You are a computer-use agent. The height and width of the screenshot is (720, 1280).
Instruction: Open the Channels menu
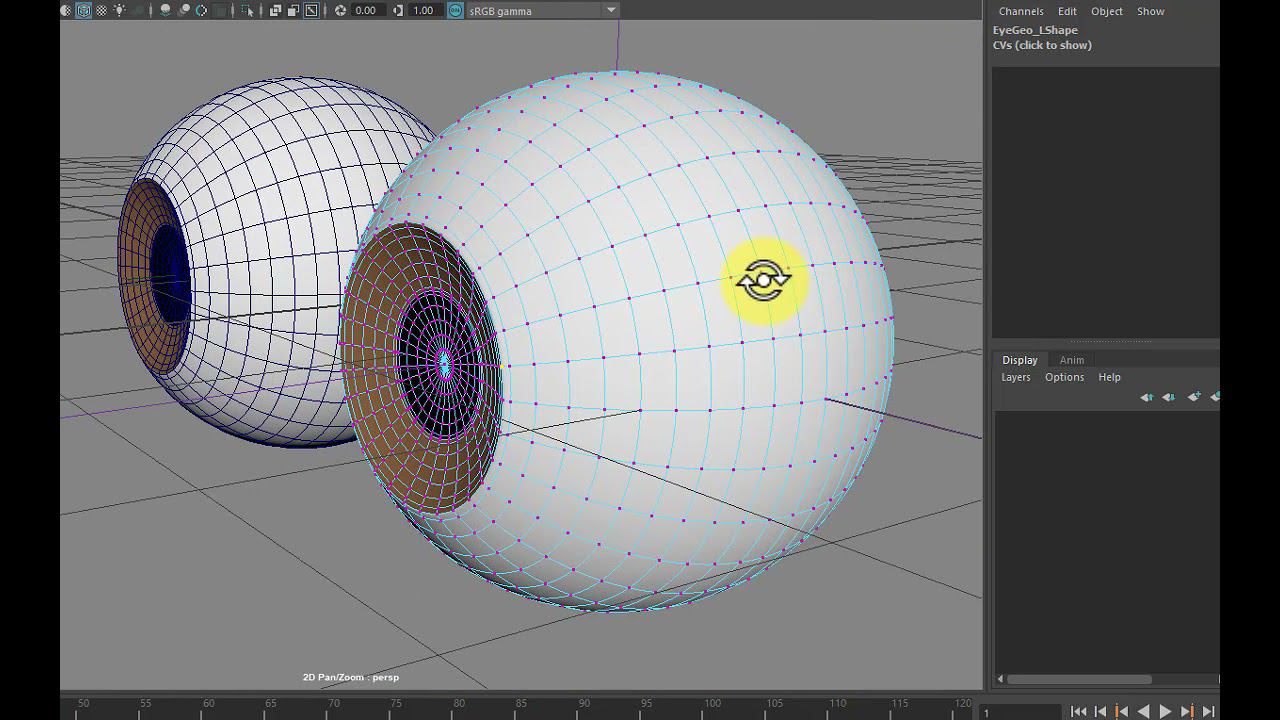click(x=1021, y=11)
